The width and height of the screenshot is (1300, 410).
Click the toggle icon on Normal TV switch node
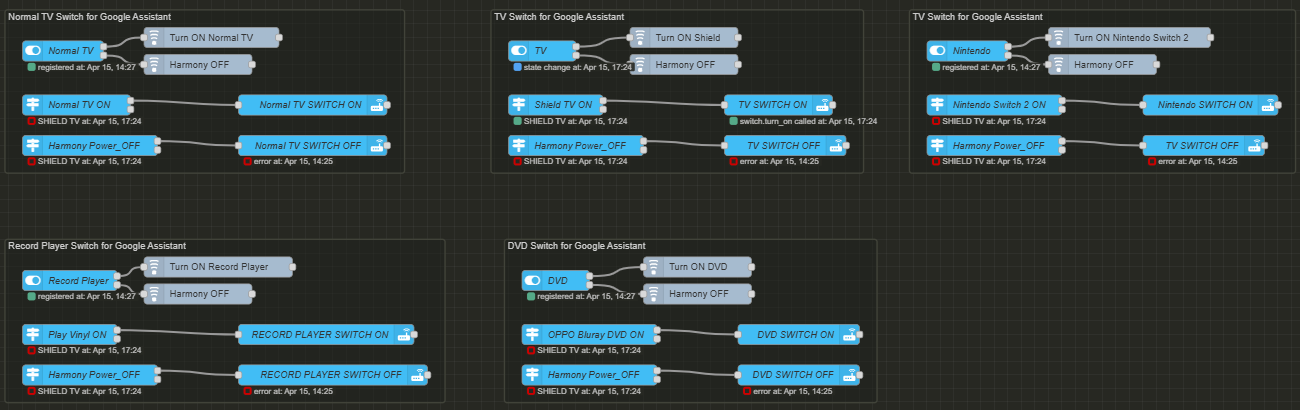tap(33, 51)
